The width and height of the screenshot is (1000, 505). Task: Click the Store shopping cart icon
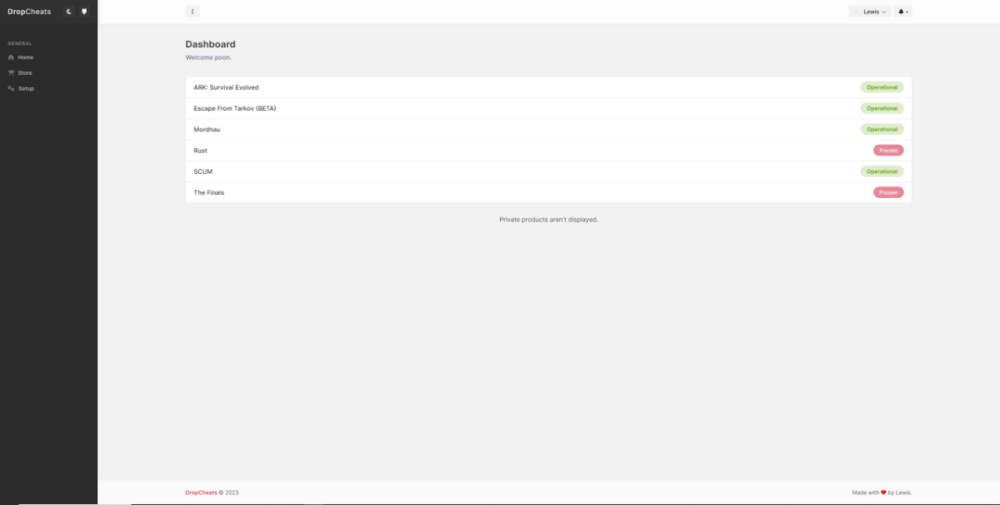click(x=11, y=73)
